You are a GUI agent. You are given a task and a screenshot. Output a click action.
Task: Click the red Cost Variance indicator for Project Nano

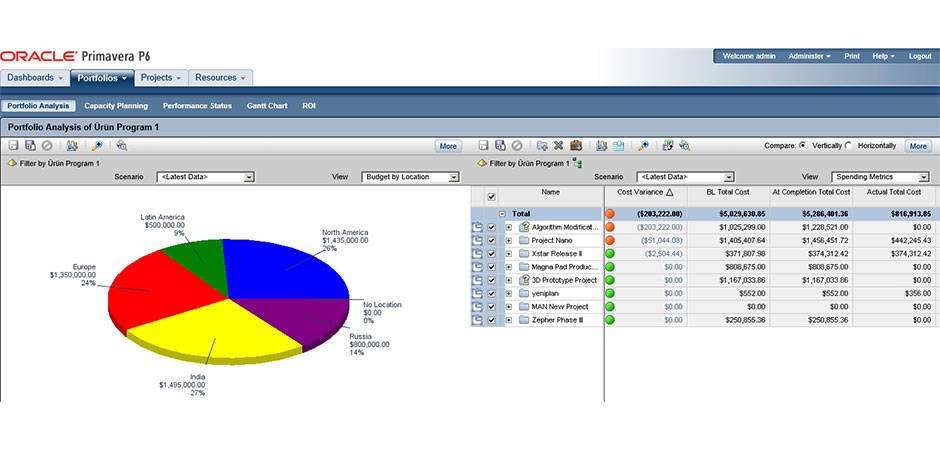pos(610,240)
